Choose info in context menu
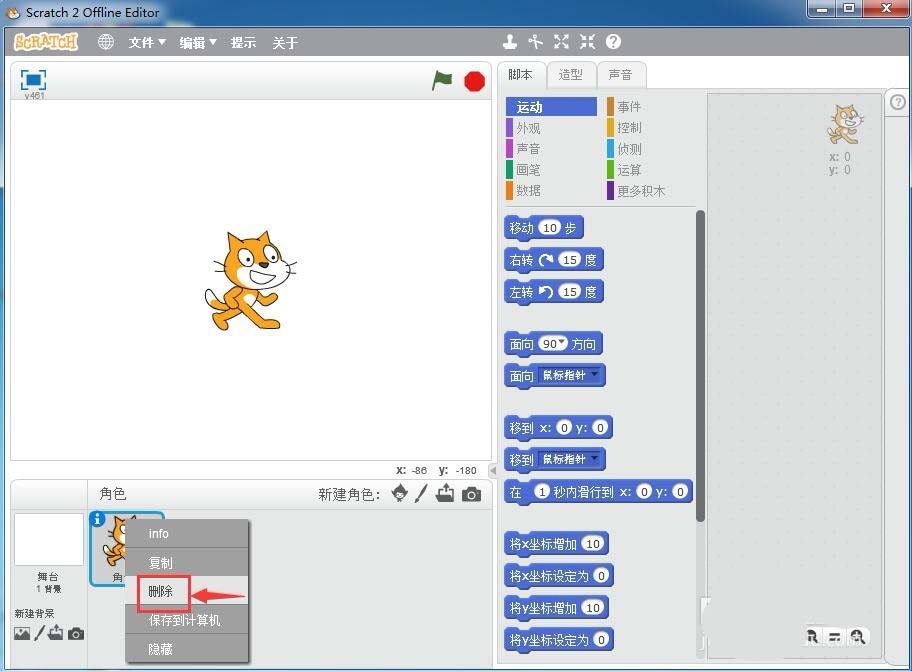 (x=187, y=533)
